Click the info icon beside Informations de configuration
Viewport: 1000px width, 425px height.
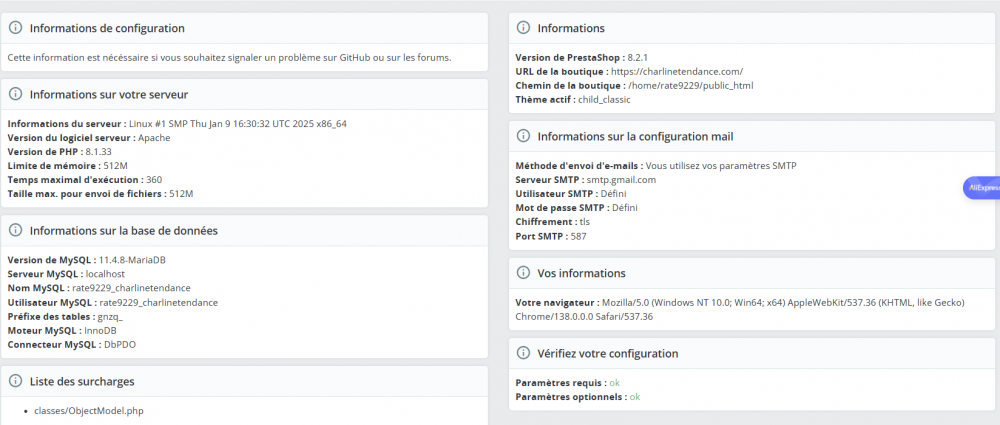click(x=16, y=29)
